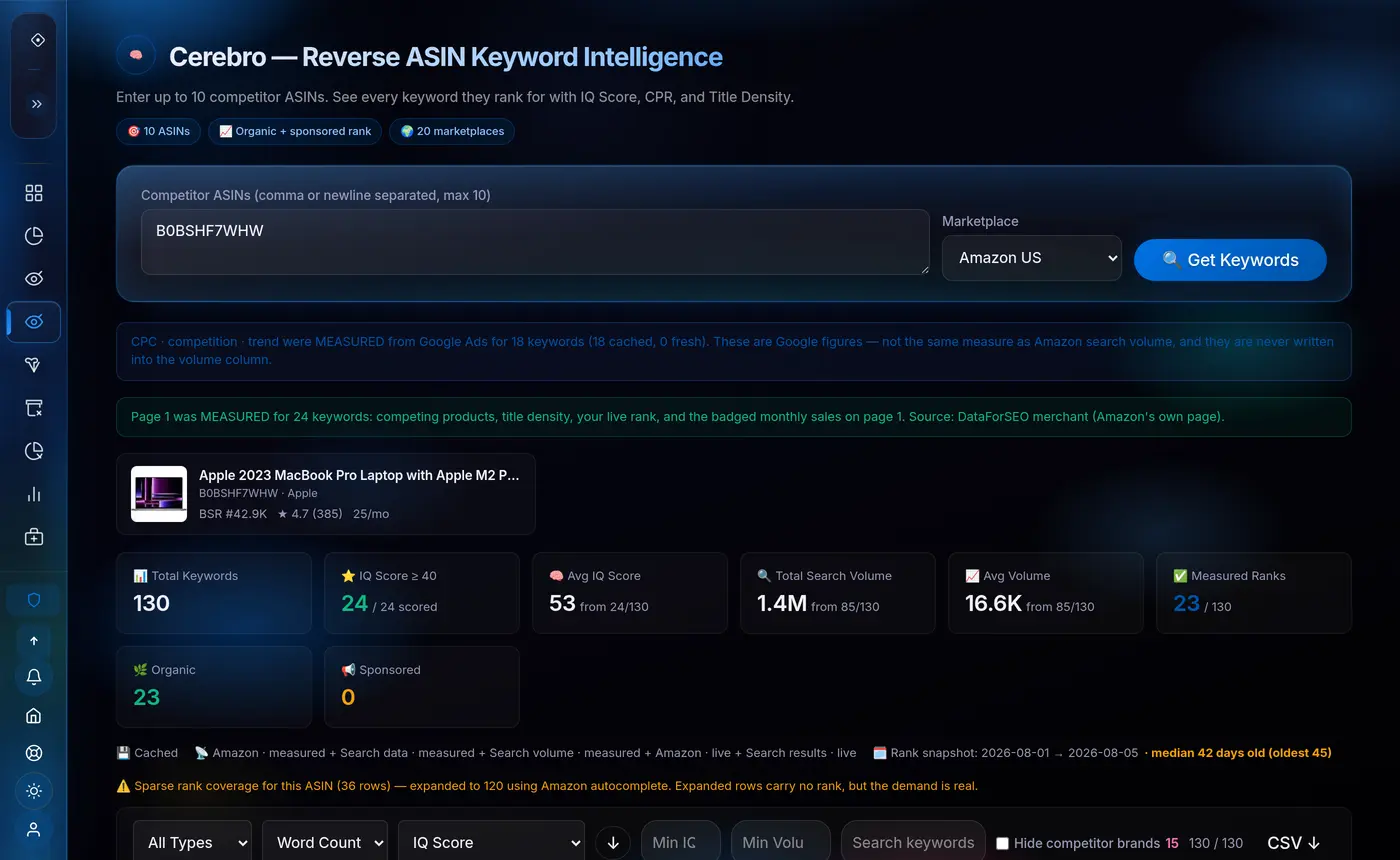Click the CSV download button
This screenshot has width=1400, height=860.
[1294, 843]
